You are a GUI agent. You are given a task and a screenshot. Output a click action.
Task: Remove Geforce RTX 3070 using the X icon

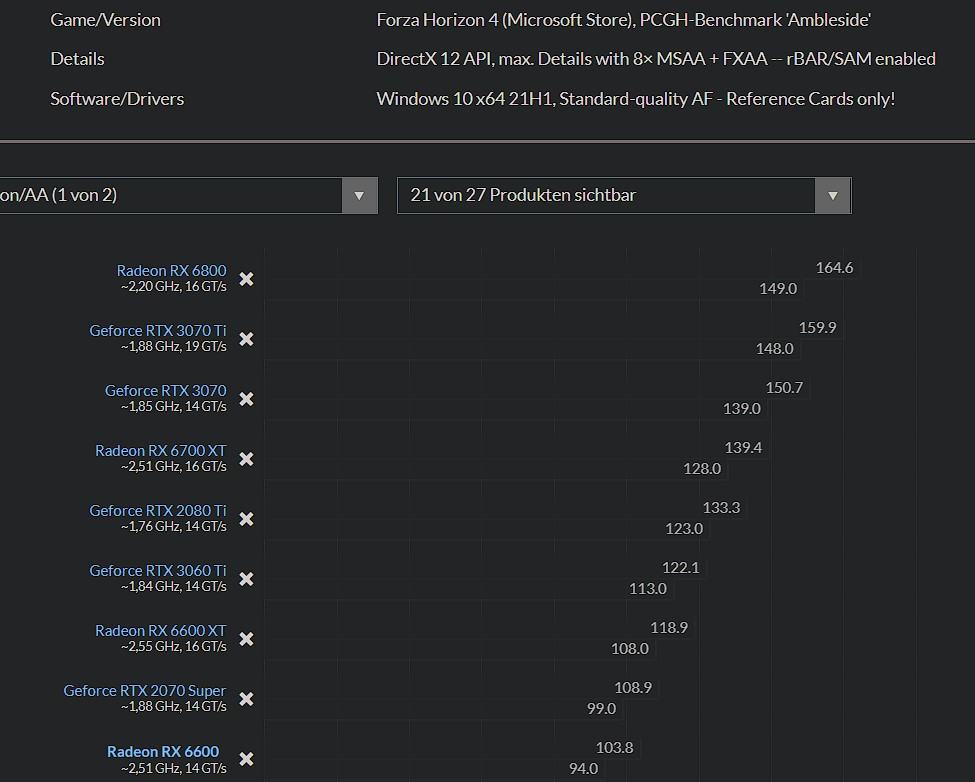(246, 399)
